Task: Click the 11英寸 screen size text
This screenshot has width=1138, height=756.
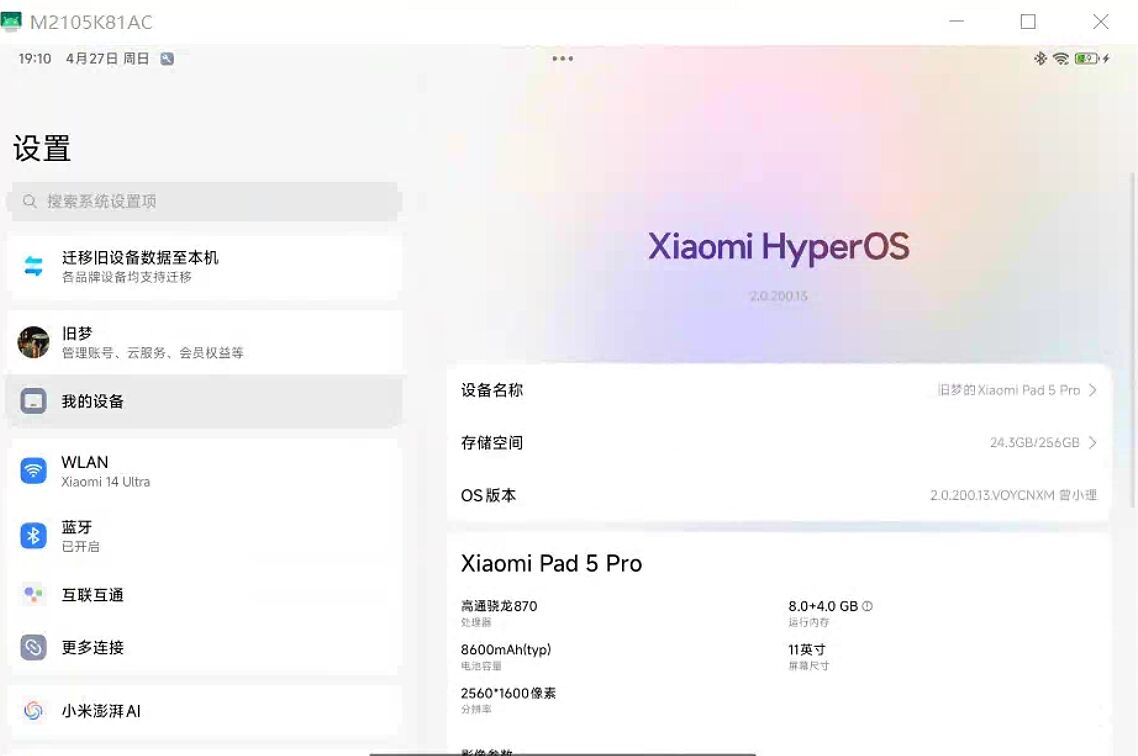Action: click(807, 649)
